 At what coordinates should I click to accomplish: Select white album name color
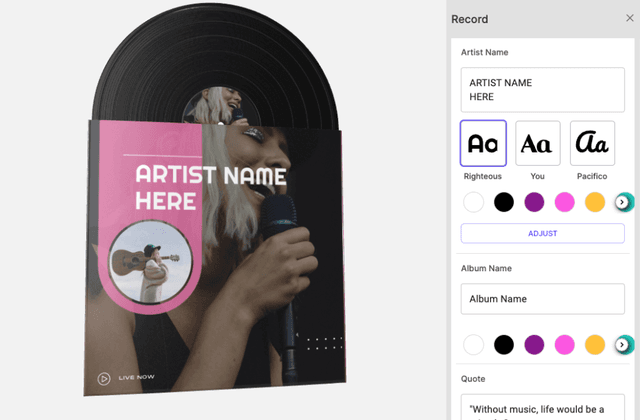click(x=473, y=345)
